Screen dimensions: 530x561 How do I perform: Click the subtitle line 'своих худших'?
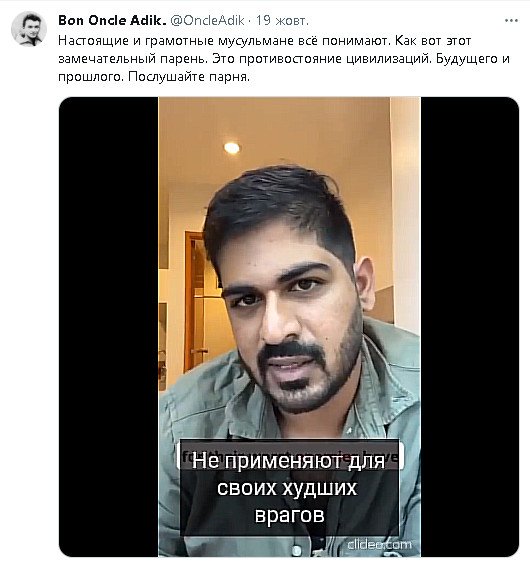pos(287,487)
